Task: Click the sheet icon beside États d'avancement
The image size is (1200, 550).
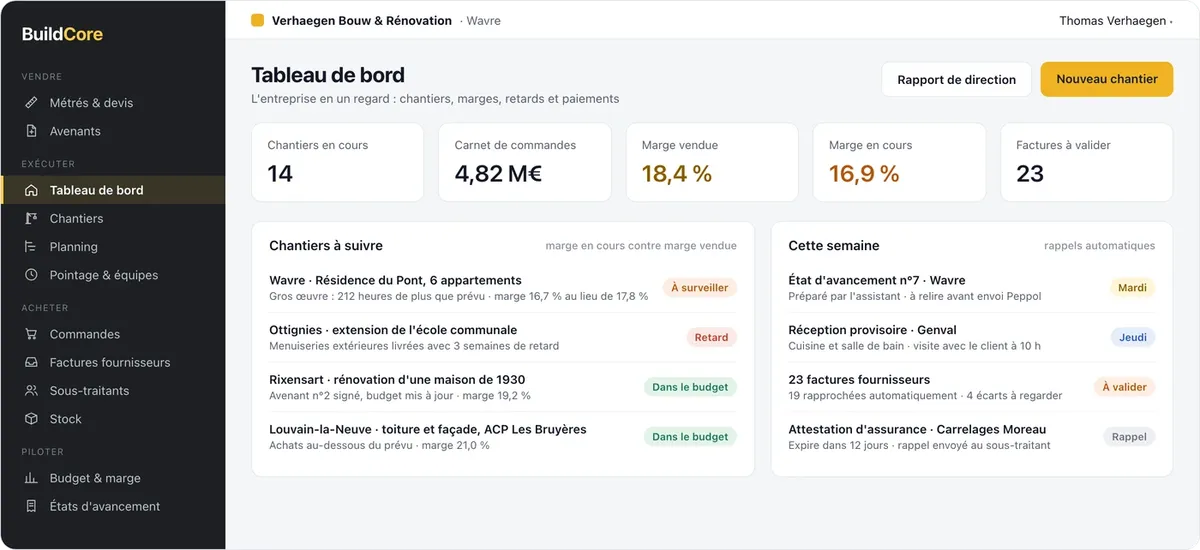Action: (31, 506)
